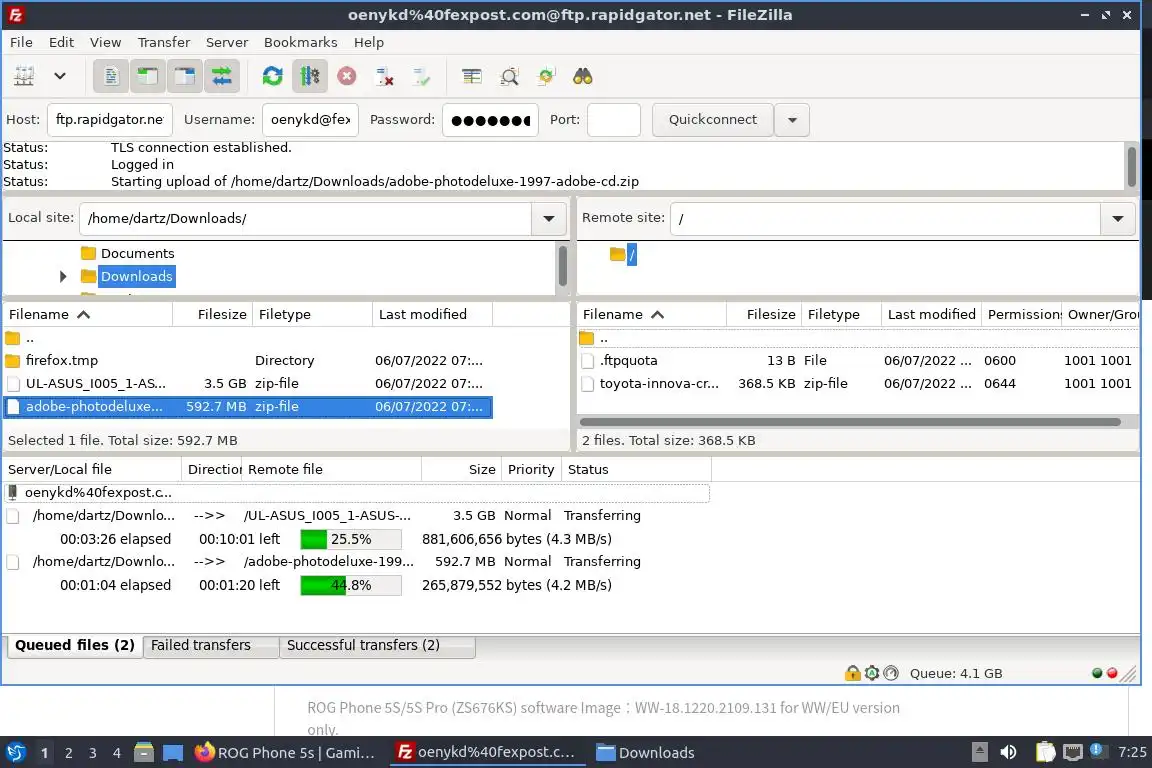Toggle message log display
Screen dimensions: 1152x768
pyautogui.click(x=111, y=76)
